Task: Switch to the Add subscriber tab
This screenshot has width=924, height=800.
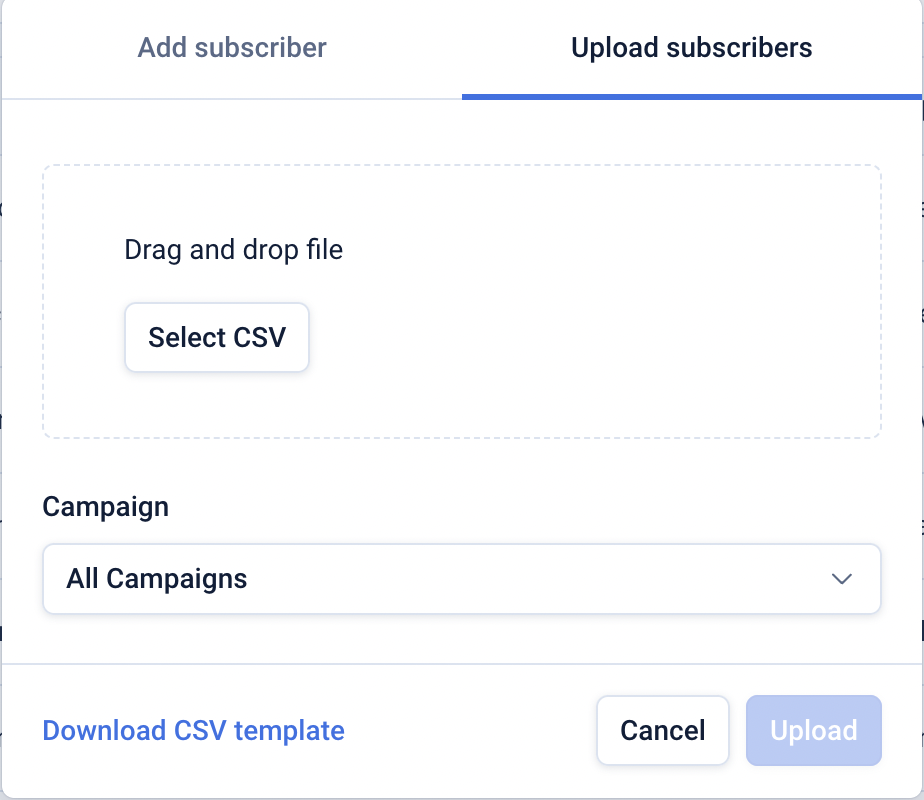Action: [x=232, y=48]
